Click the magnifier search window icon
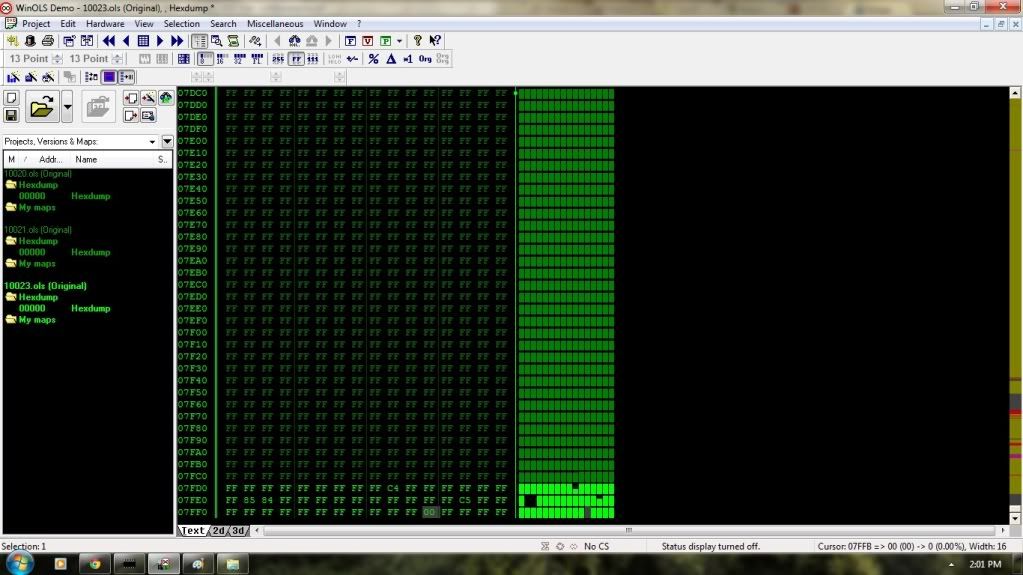Image resolution: width=1023 pixels, height=575 pixels. tap(217, 40)
